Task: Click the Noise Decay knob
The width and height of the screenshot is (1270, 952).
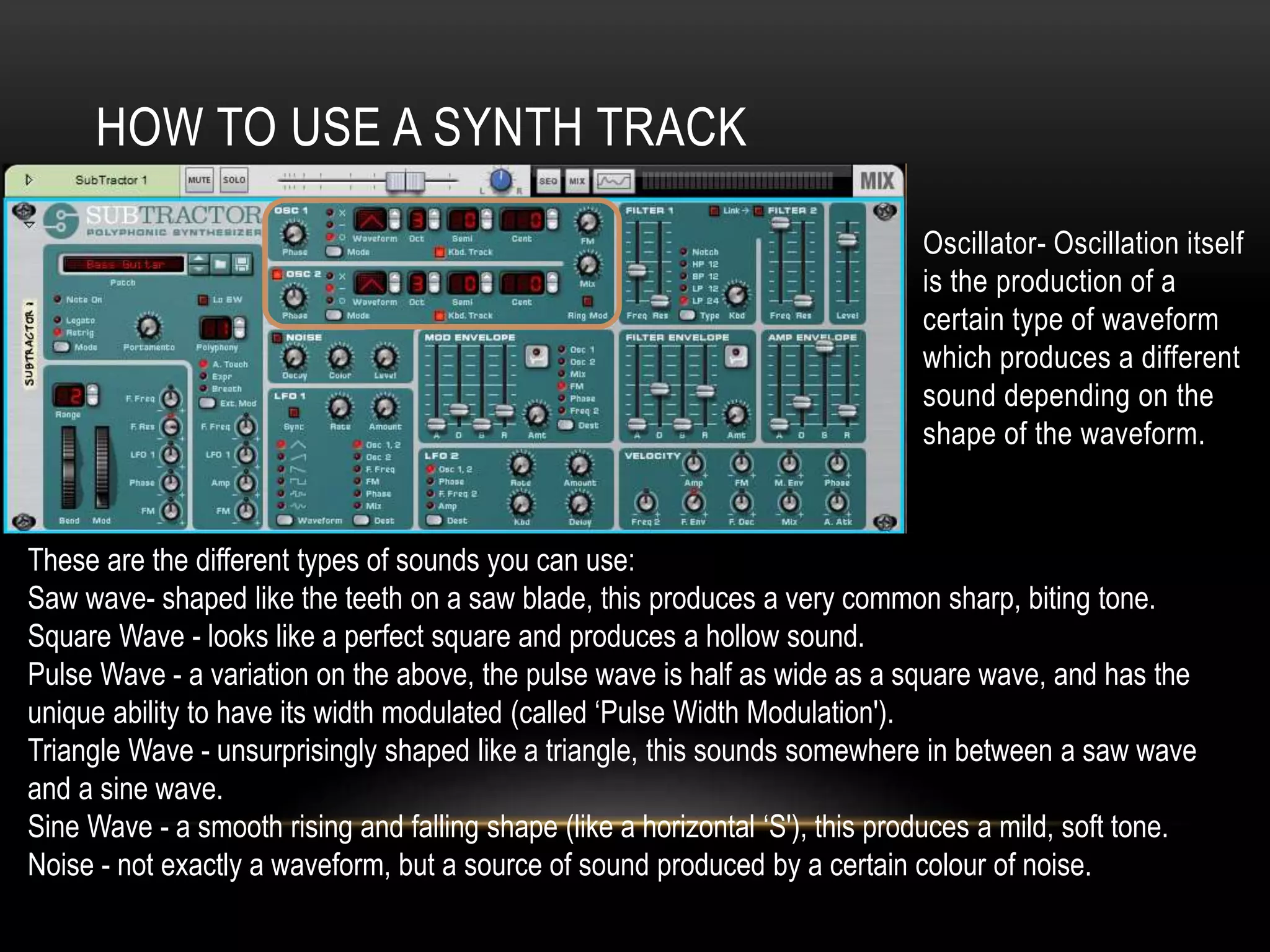Action: click(294, 358)
